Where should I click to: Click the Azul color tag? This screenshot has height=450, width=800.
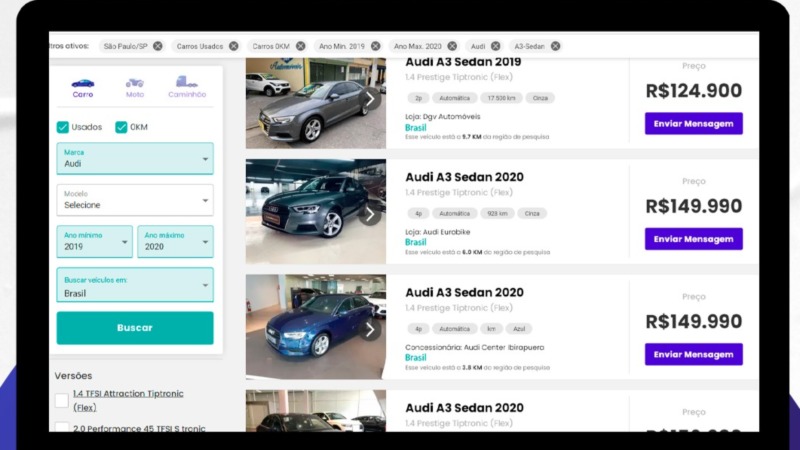519,329
